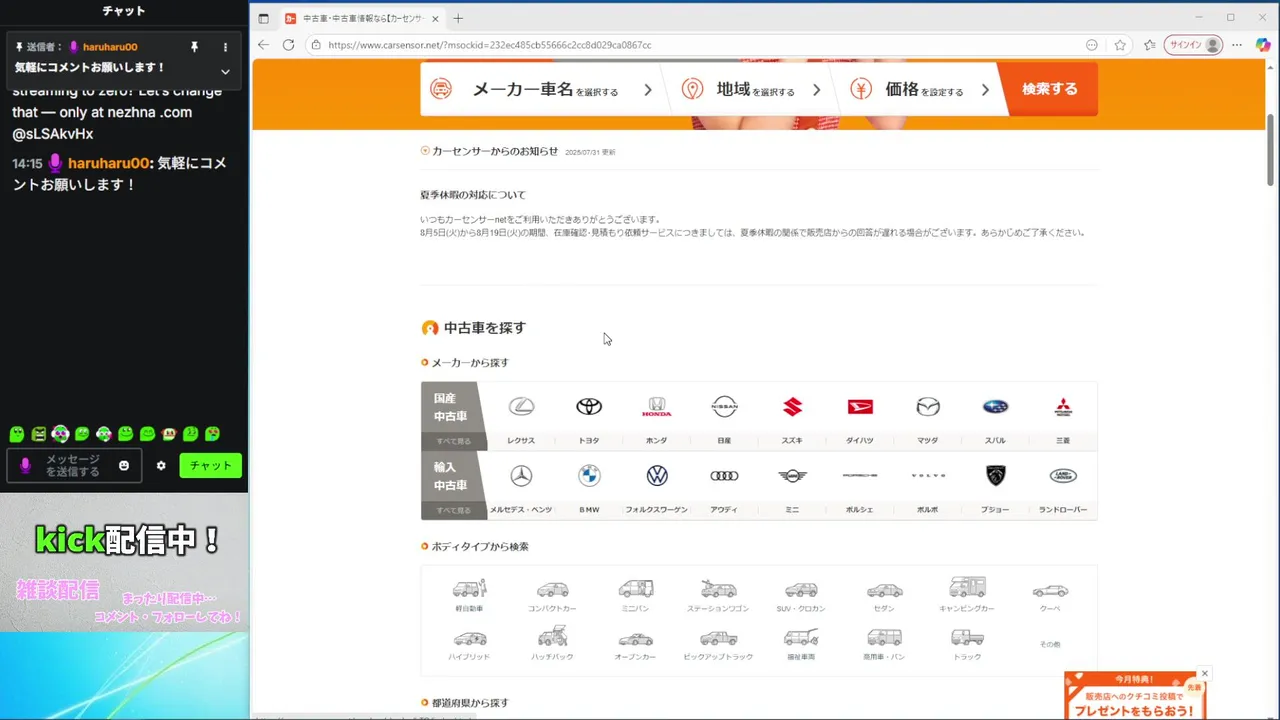Select the Volvo maker logo
The height and width of the screenshot is (720, 1280).
point(928,476)
